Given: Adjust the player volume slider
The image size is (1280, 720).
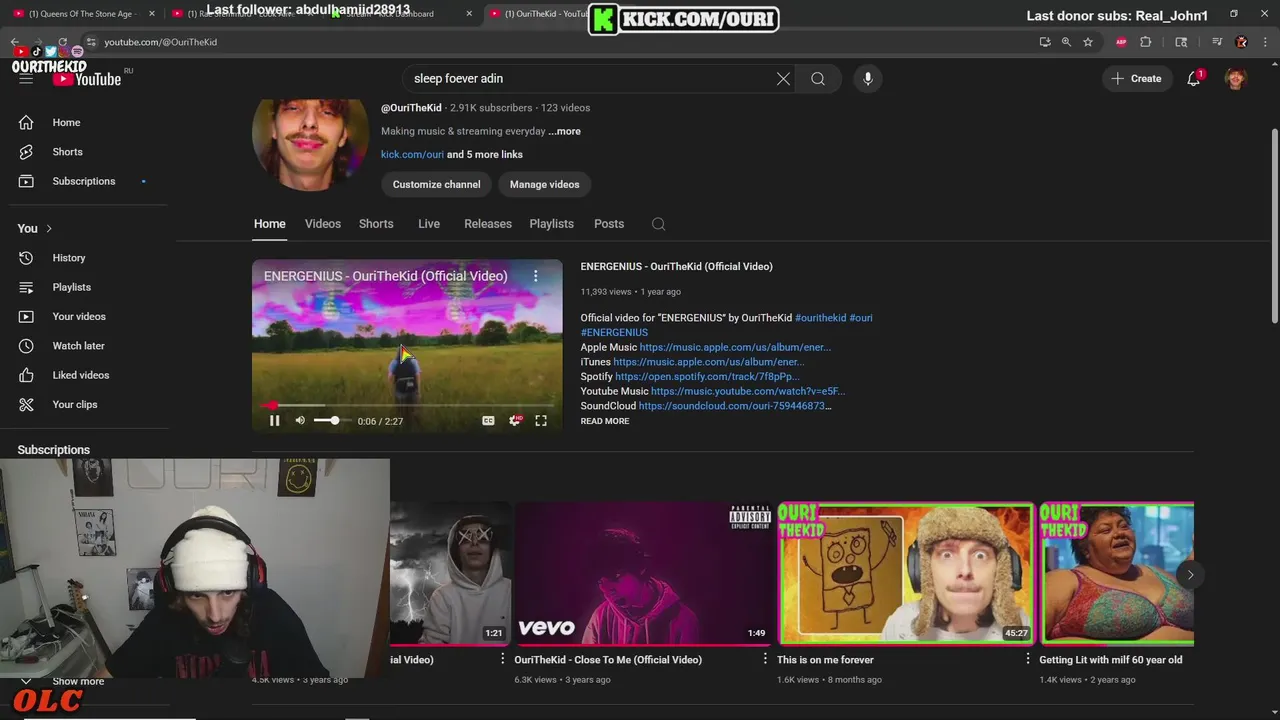Looking at the screenshot, I should (331, 421).
